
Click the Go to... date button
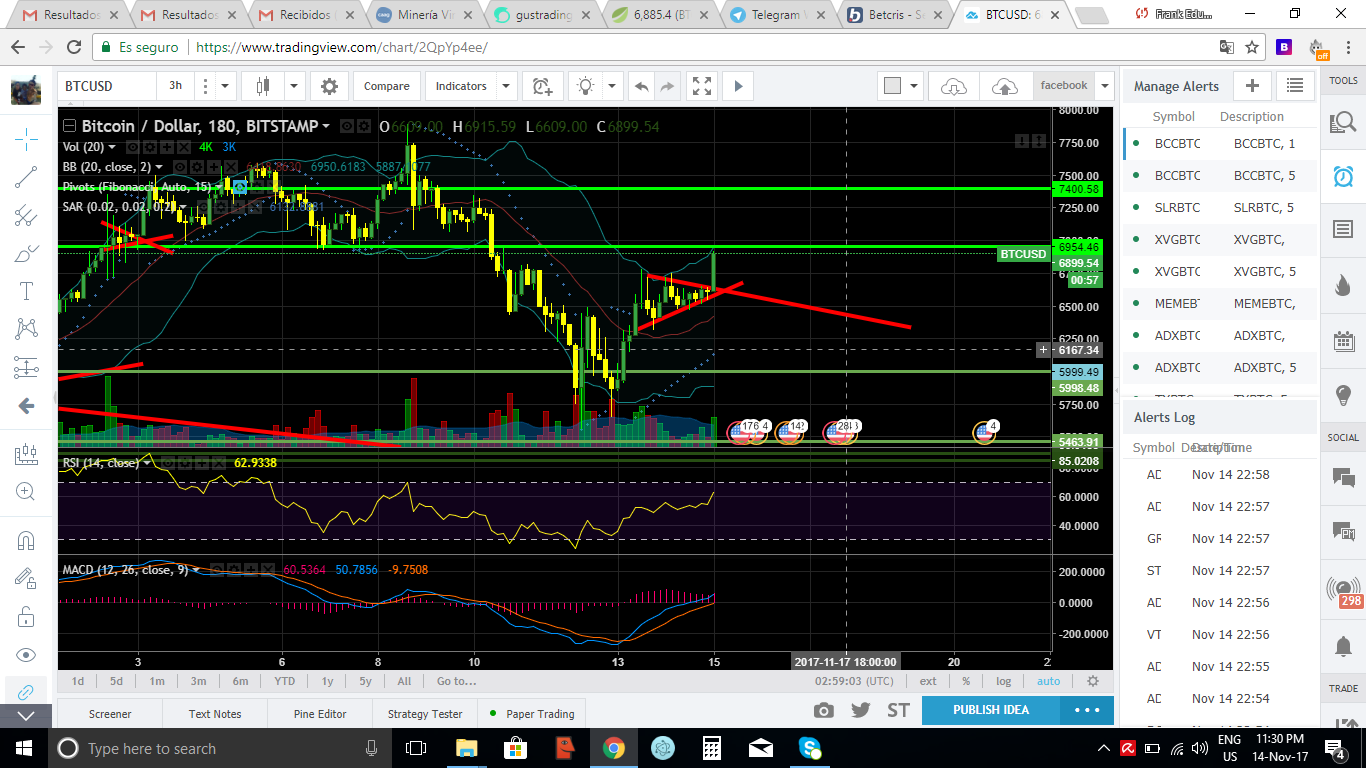(456, 681)
